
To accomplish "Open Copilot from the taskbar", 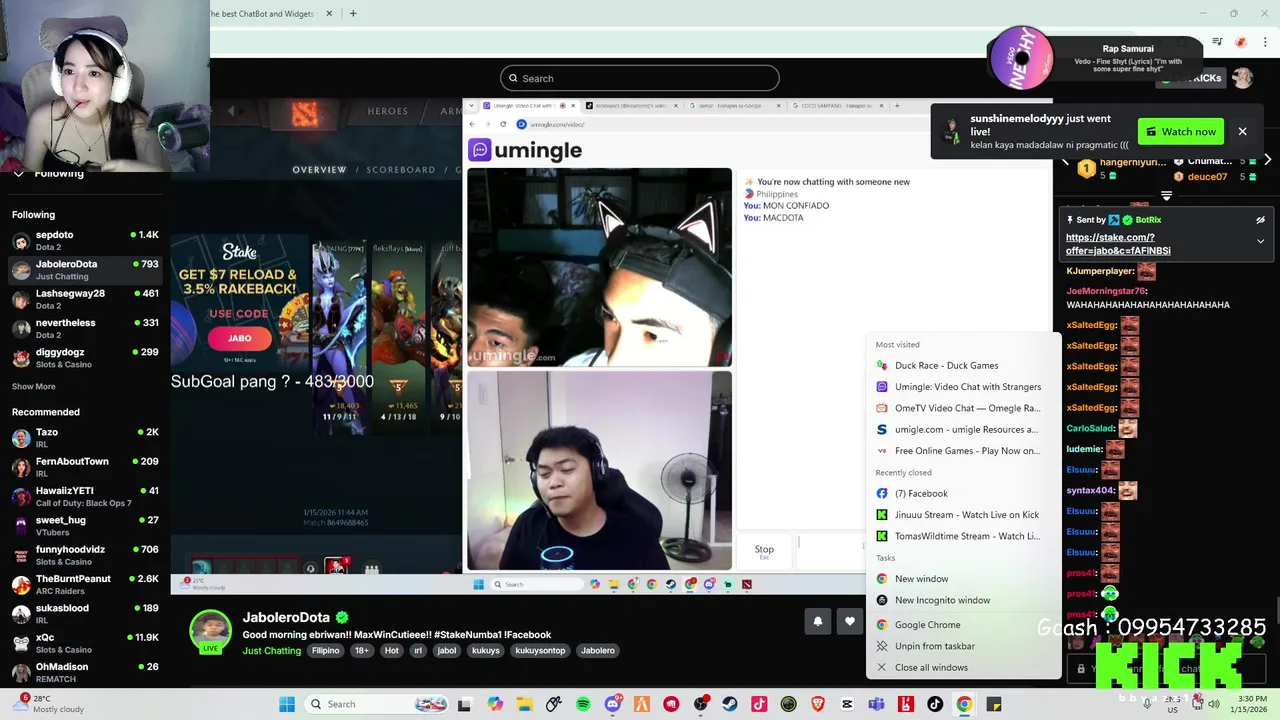I will [495, 704].
